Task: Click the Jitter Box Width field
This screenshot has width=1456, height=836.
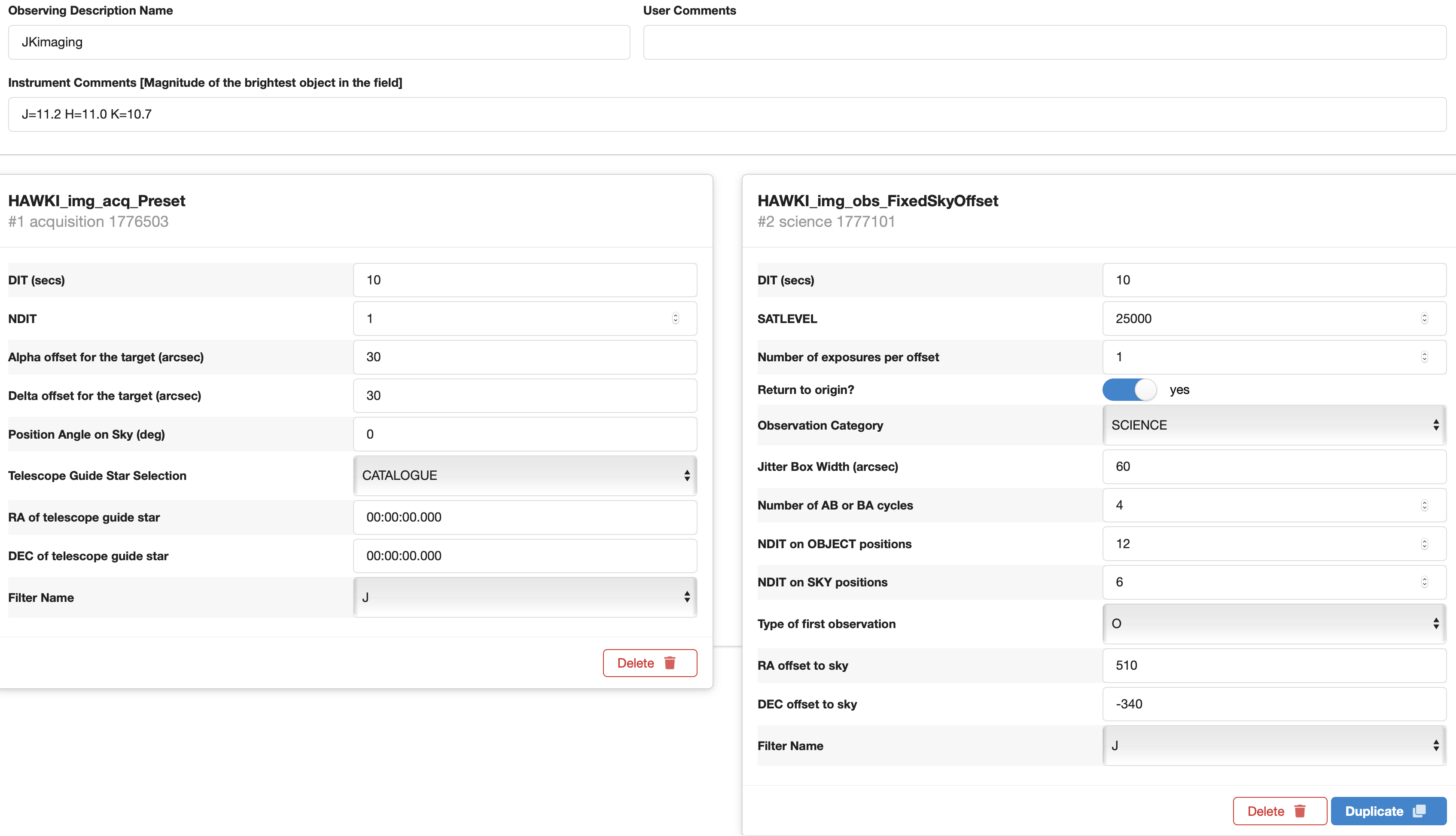Action: click(x=1273, y=467)
